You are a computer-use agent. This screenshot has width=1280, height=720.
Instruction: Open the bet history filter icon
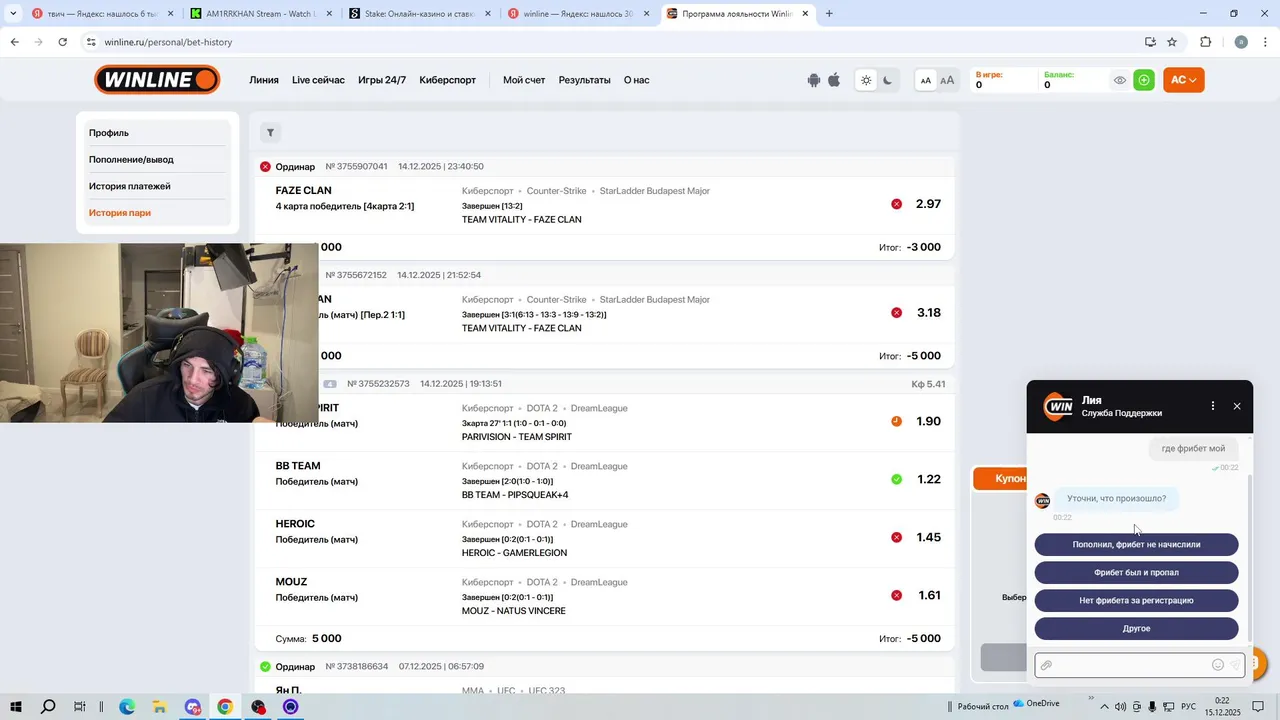click(270, 133)
